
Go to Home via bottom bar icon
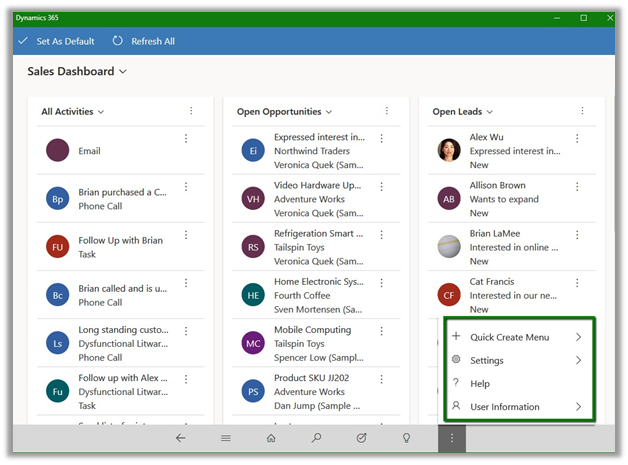(x=271, y=438)
